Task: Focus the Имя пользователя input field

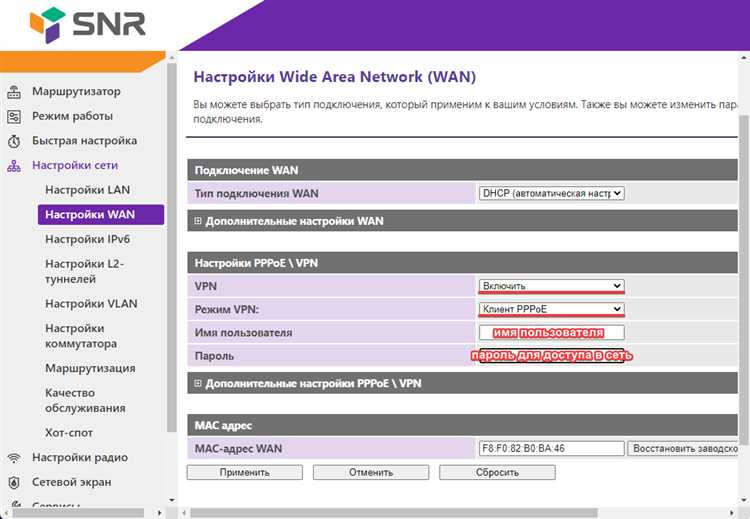Action: point(551,332)
